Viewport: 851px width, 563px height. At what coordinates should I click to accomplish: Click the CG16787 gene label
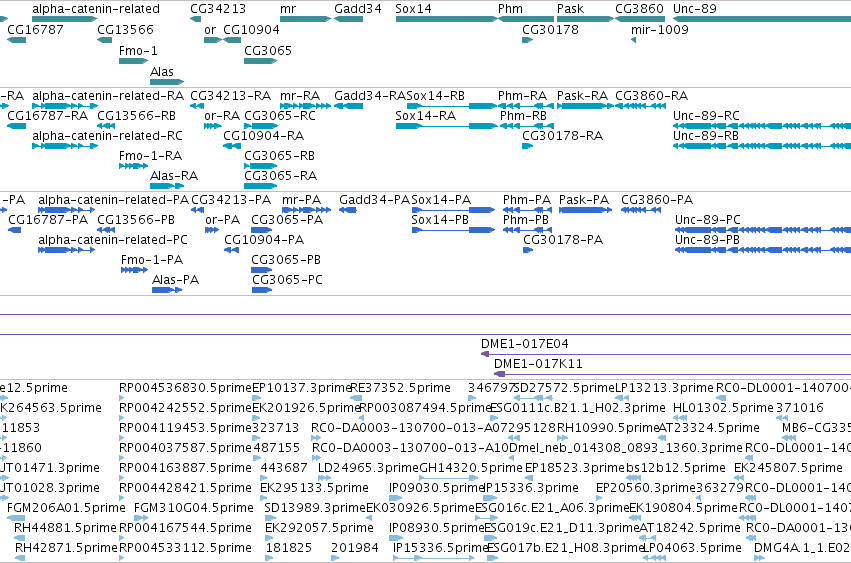point(35,29)
